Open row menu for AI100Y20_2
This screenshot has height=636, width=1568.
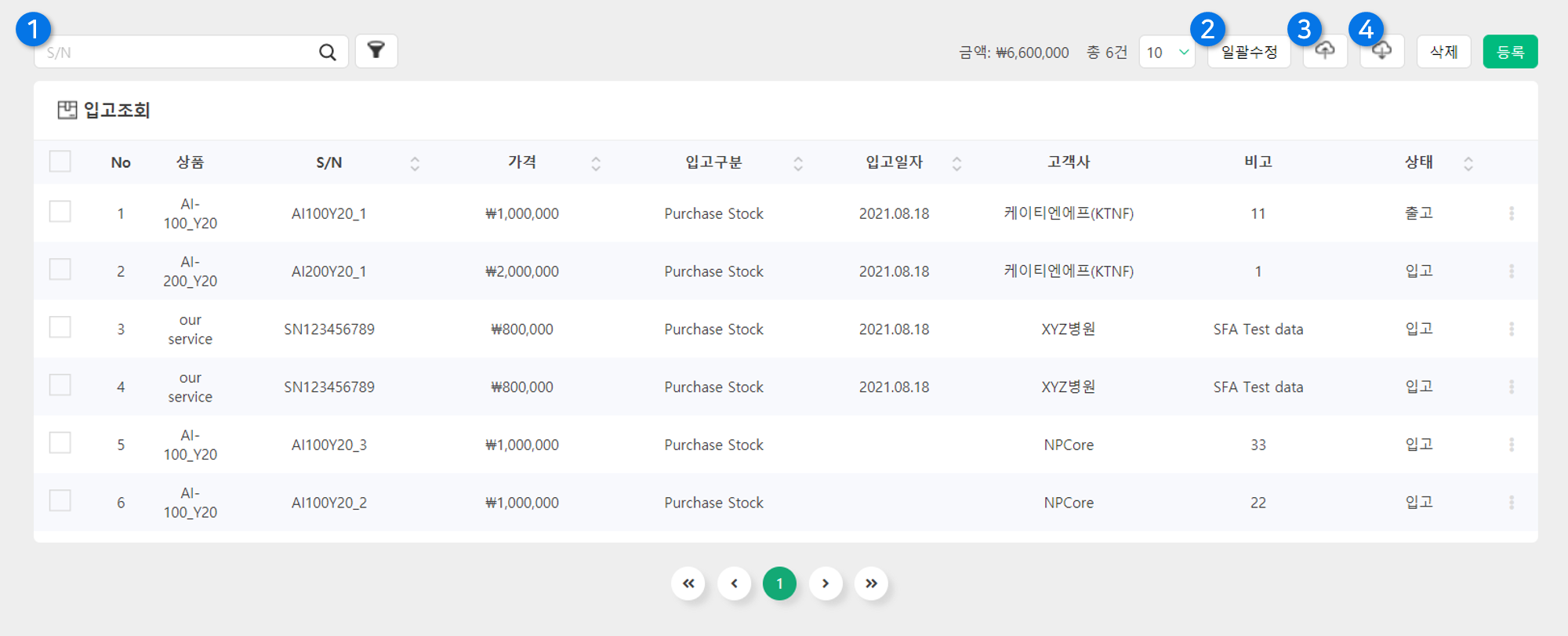(1512, 503)
